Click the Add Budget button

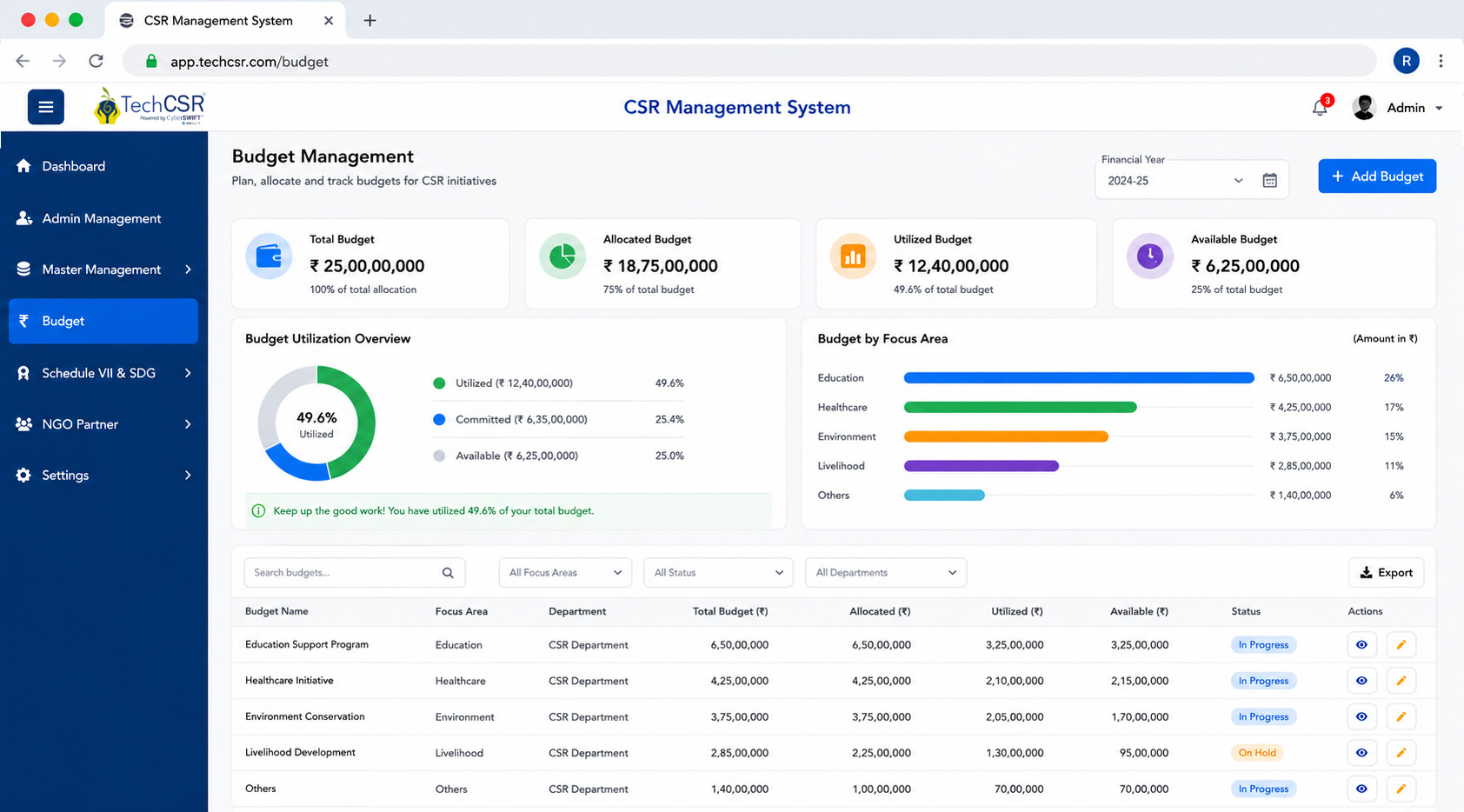coord(1377,176)
